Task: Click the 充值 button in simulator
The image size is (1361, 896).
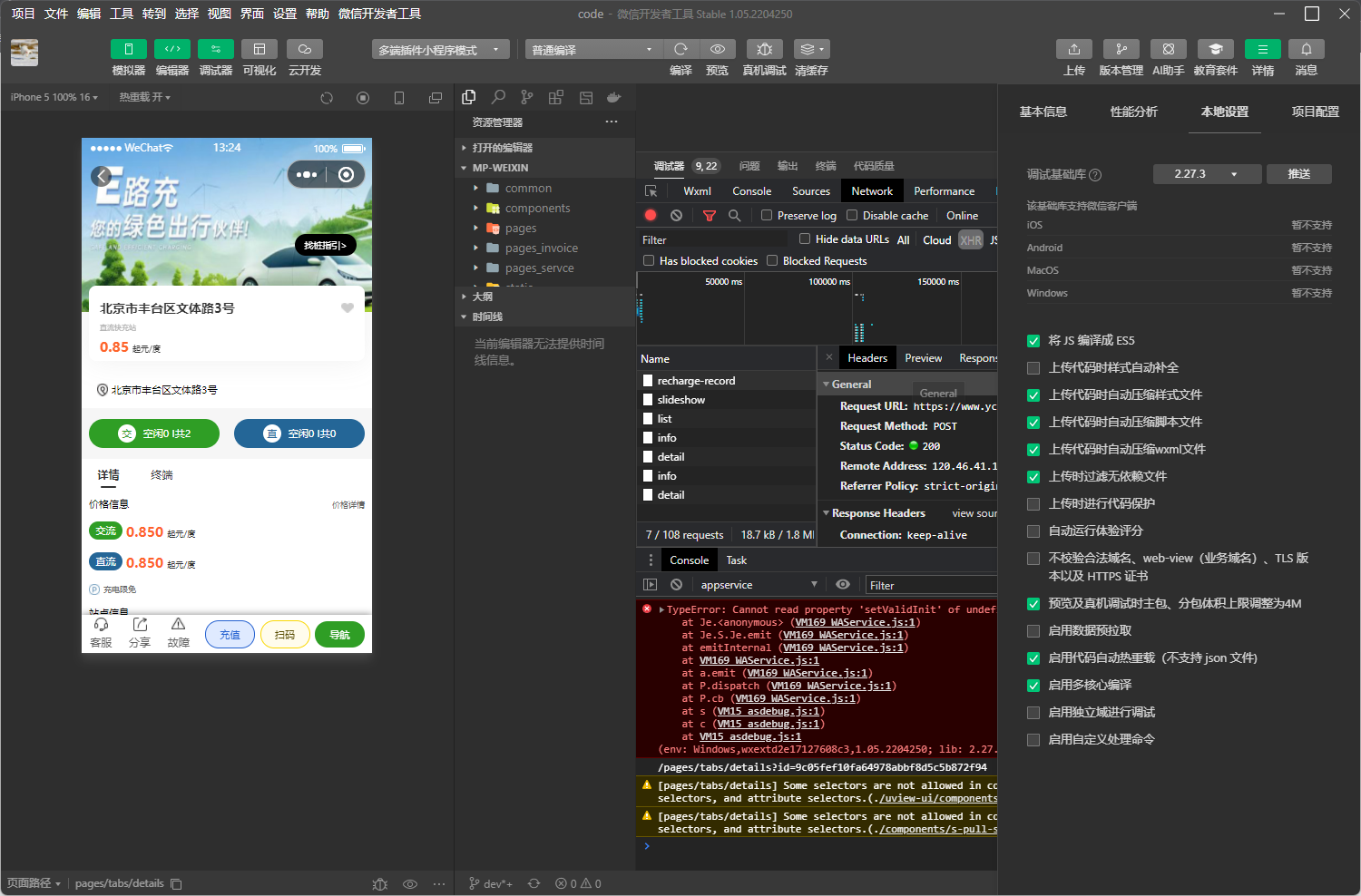Action: click(x=230, y=635)
